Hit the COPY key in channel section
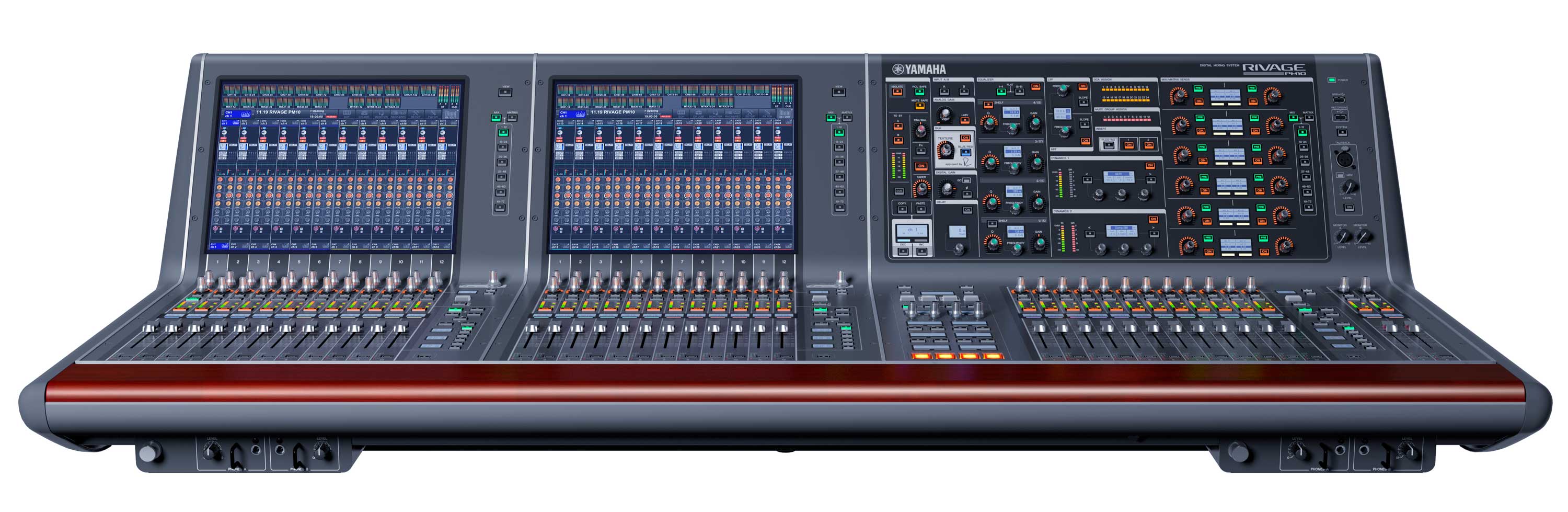This screenshot has width=1568, height=512. (x=903, y=209)
